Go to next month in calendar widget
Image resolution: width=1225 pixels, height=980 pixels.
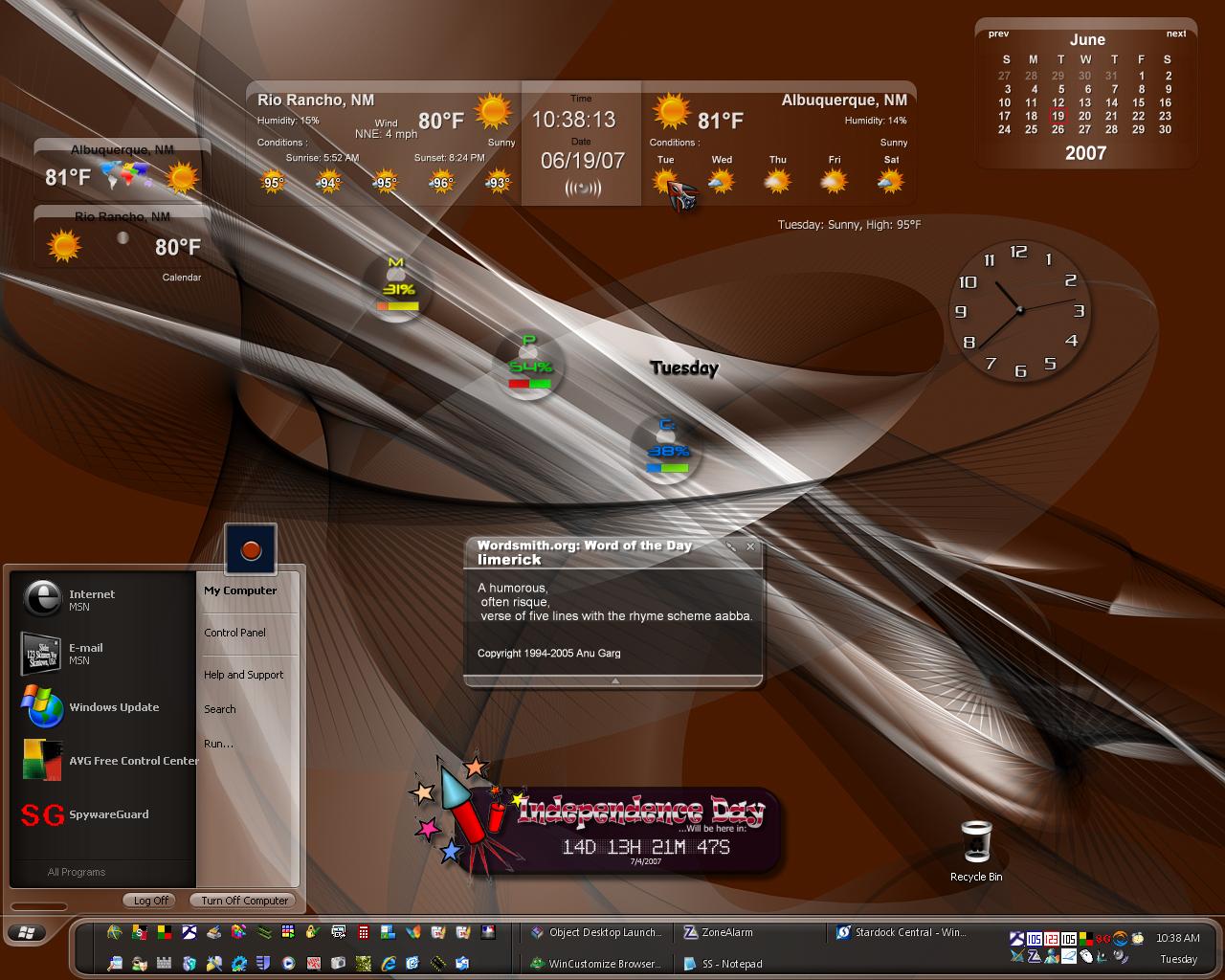pos(1176,33)
